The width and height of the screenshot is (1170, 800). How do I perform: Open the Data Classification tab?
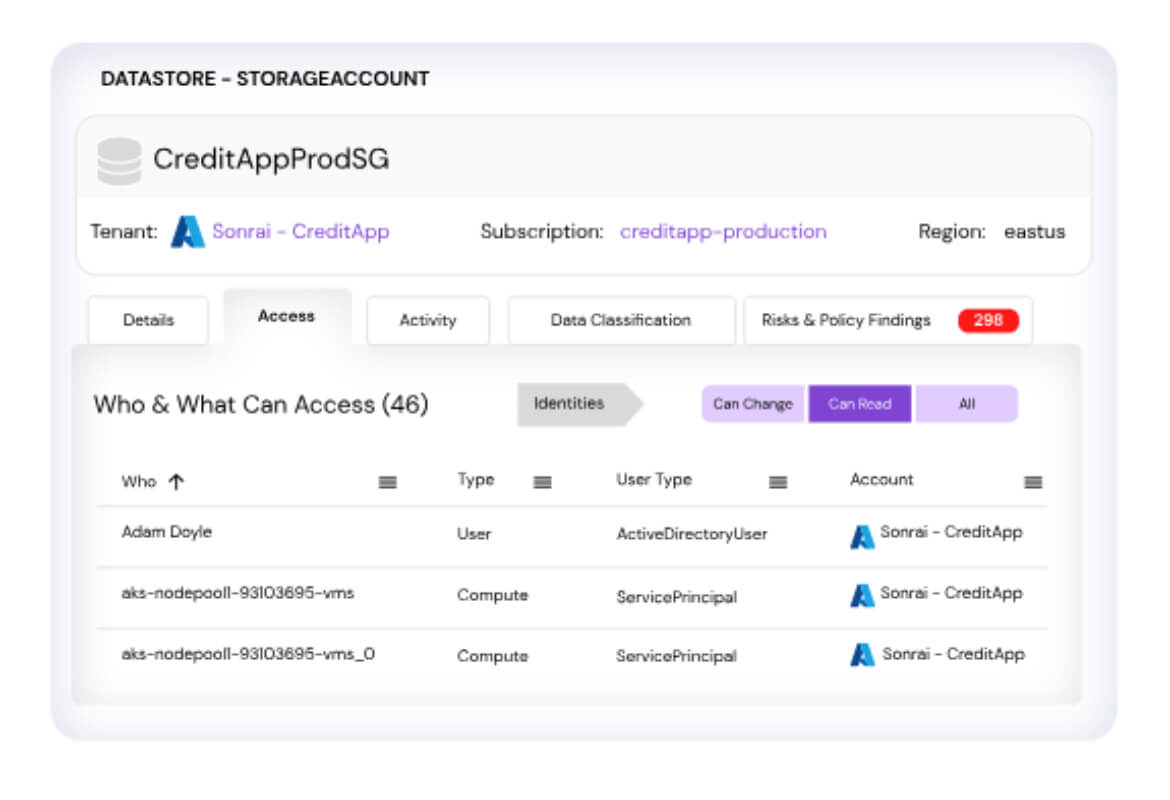click(621, 320)
